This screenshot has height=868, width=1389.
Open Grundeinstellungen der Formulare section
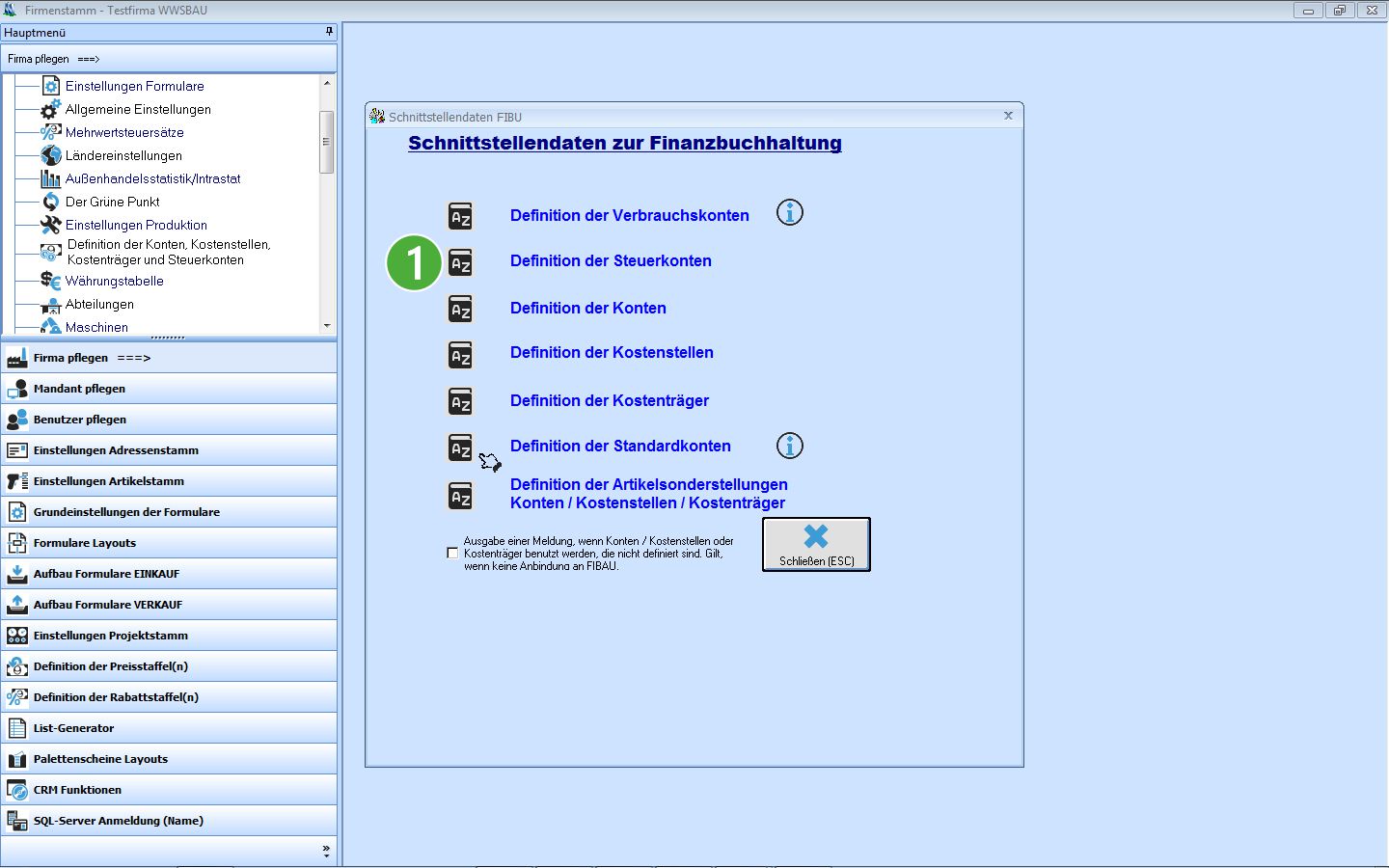pyautogui.click(x=169, y=512)
